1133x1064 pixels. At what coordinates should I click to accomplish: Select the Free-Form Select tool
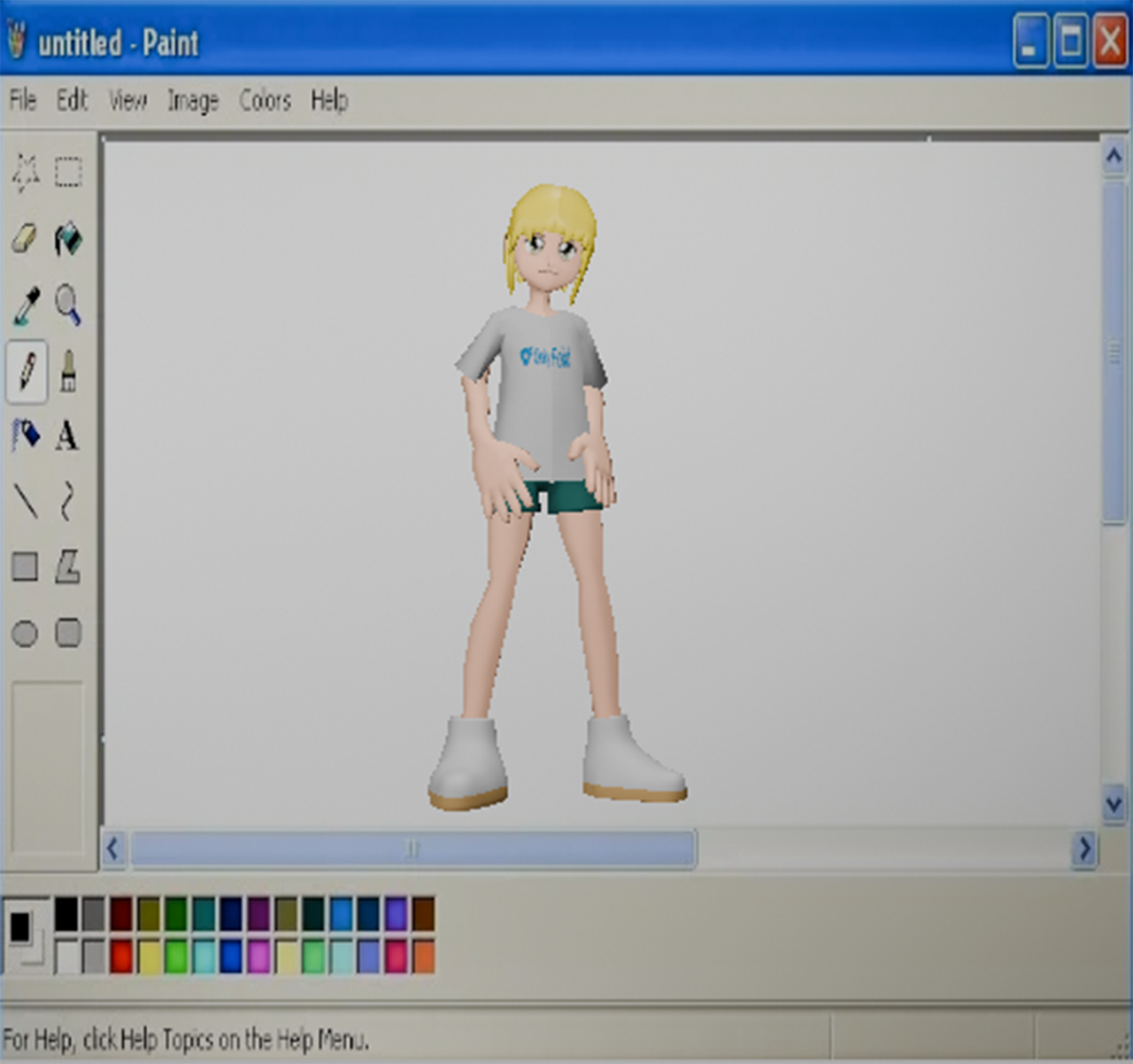pyautogui.click(x=26, y=173)
